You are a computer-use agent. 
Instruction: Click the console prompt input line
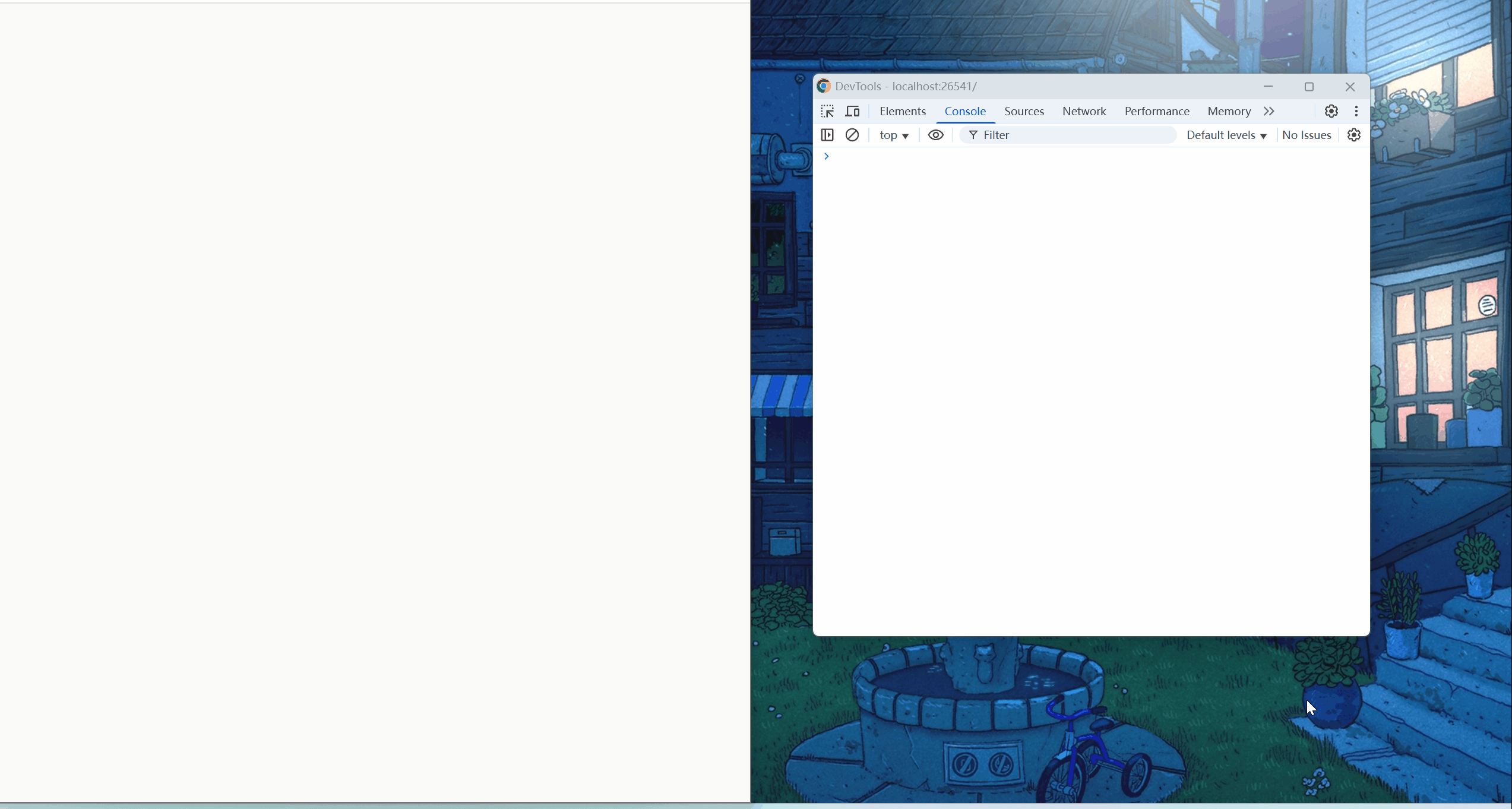pos(1093,156)
